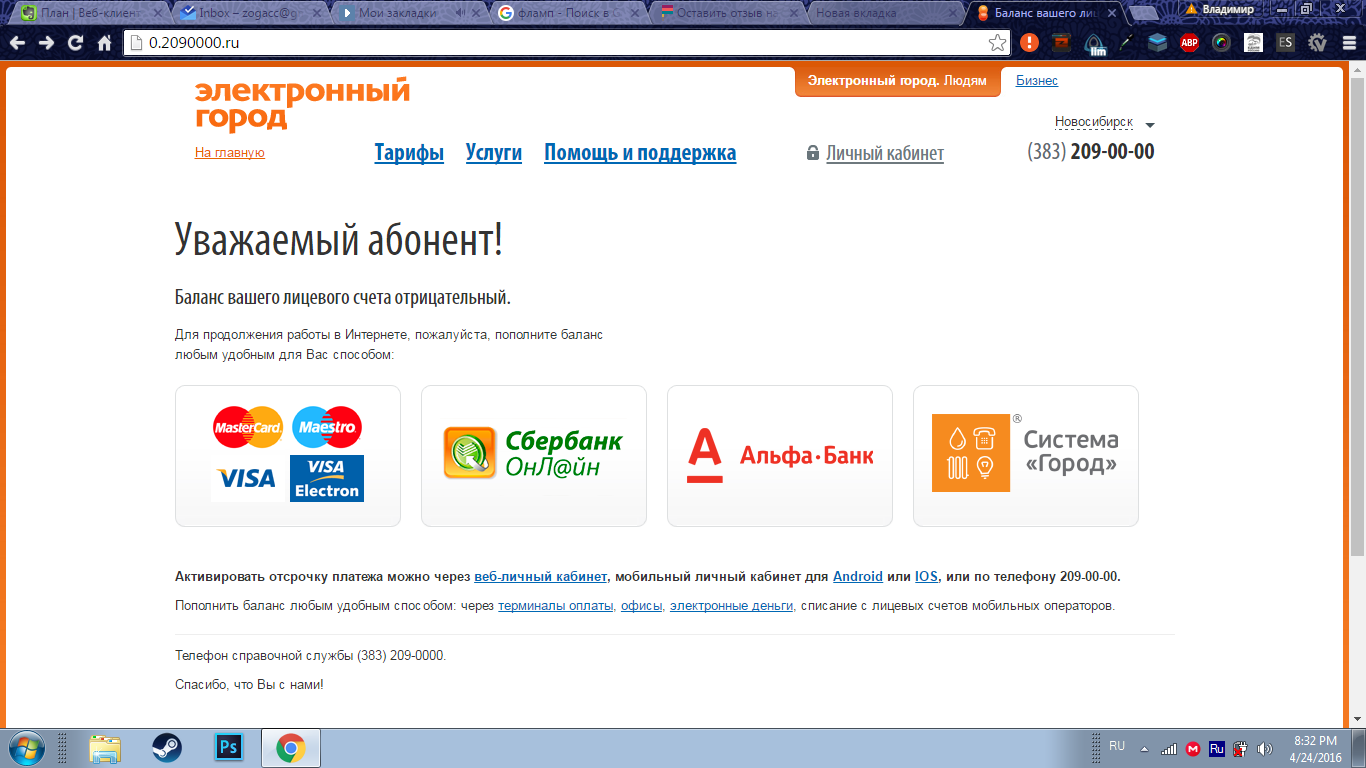Pay with MasterCard, Maestro or Visa card
Screen dimensions: 1366x768
tap(288, 456)
